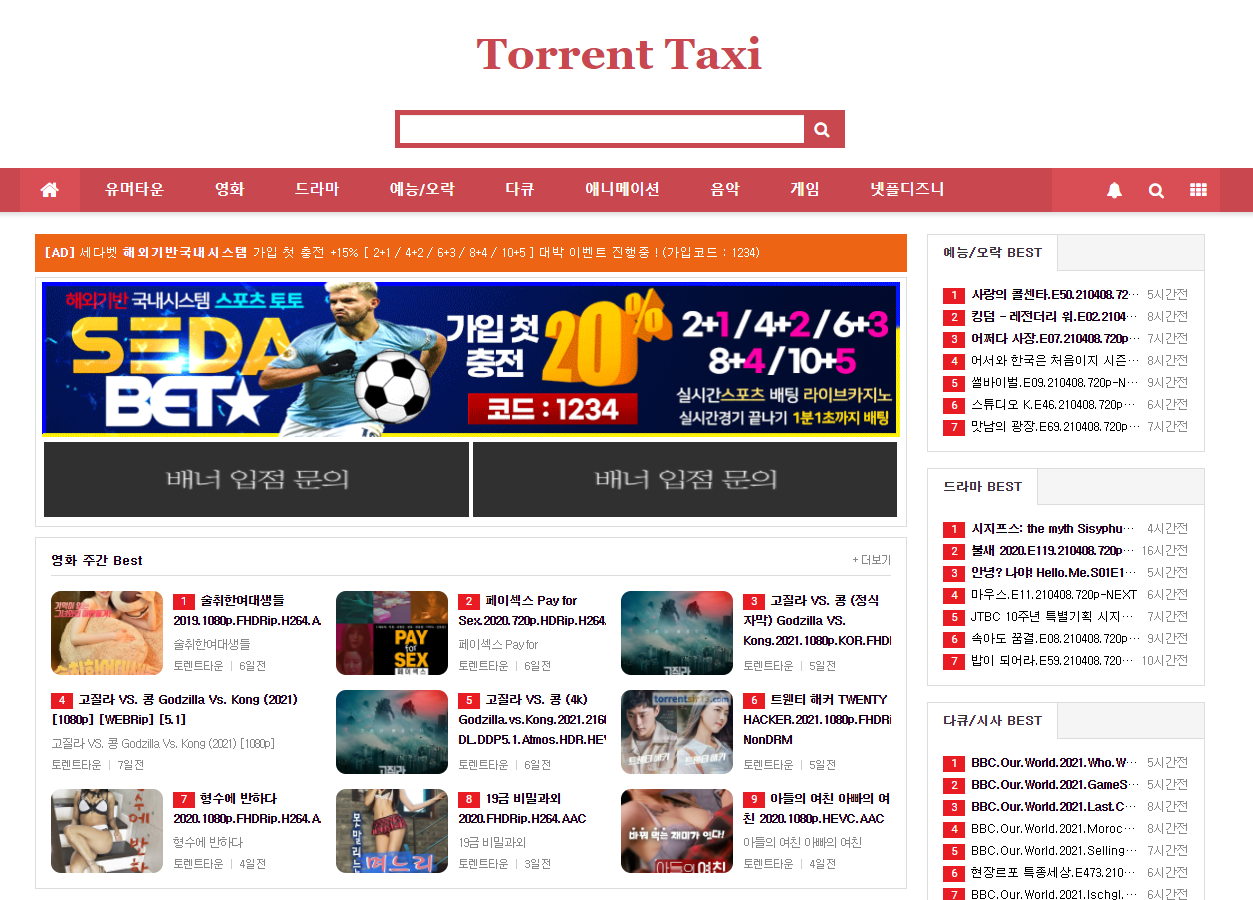Open thumbnail for 트웬티 해커 movie
Viewport: 1253px width, 900px height.
677,732
